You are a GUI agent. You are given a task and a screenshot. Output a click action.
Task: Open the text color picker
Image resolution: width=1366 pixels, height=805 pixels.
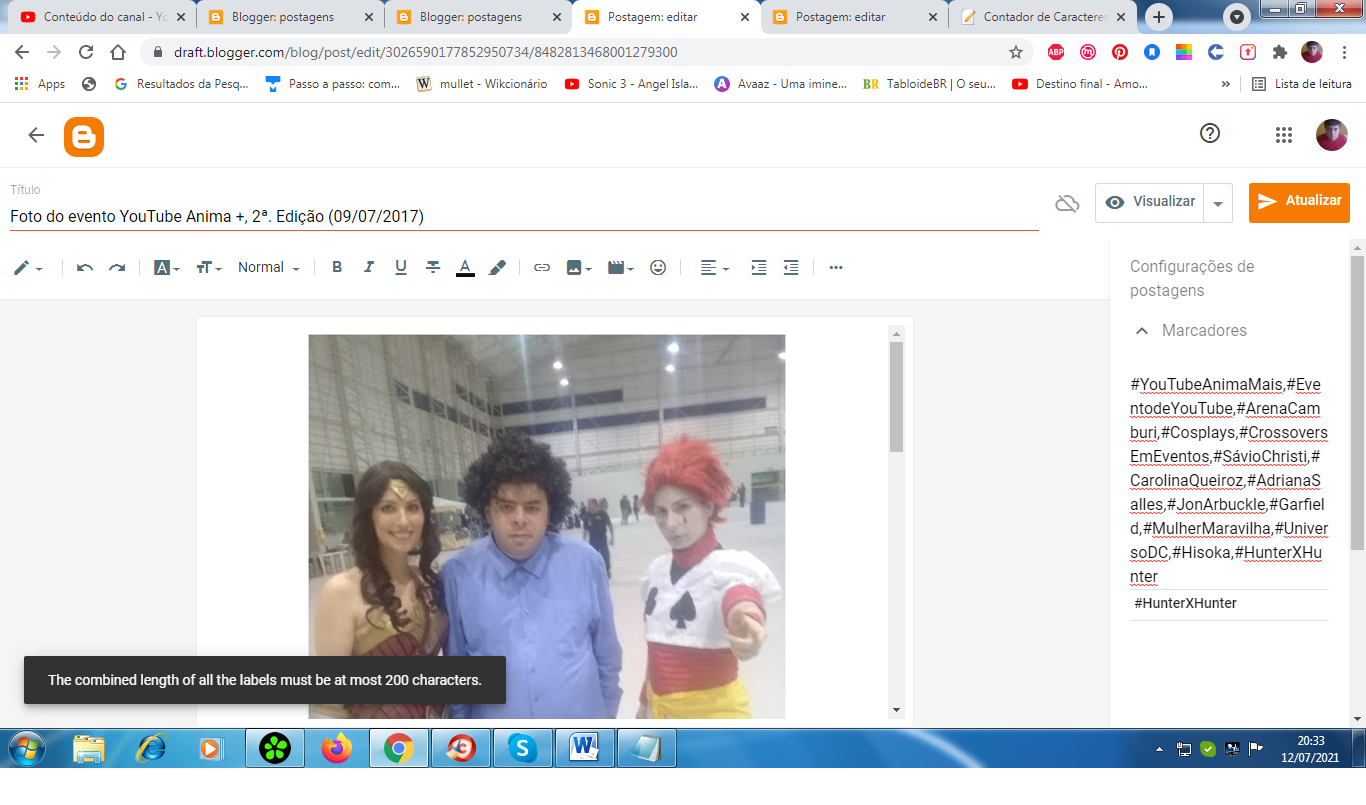pos(465,267)
